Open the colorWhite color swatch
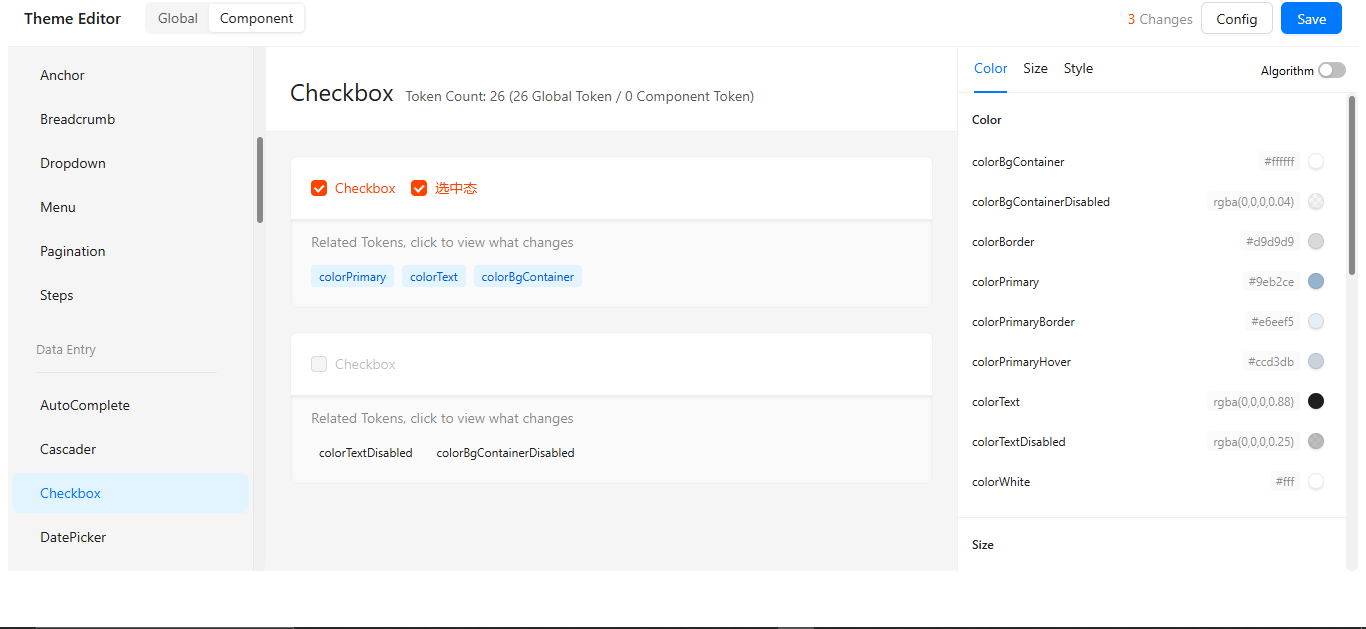The width and height of the screenshot is (1366, 629). tap(1316, 481)
